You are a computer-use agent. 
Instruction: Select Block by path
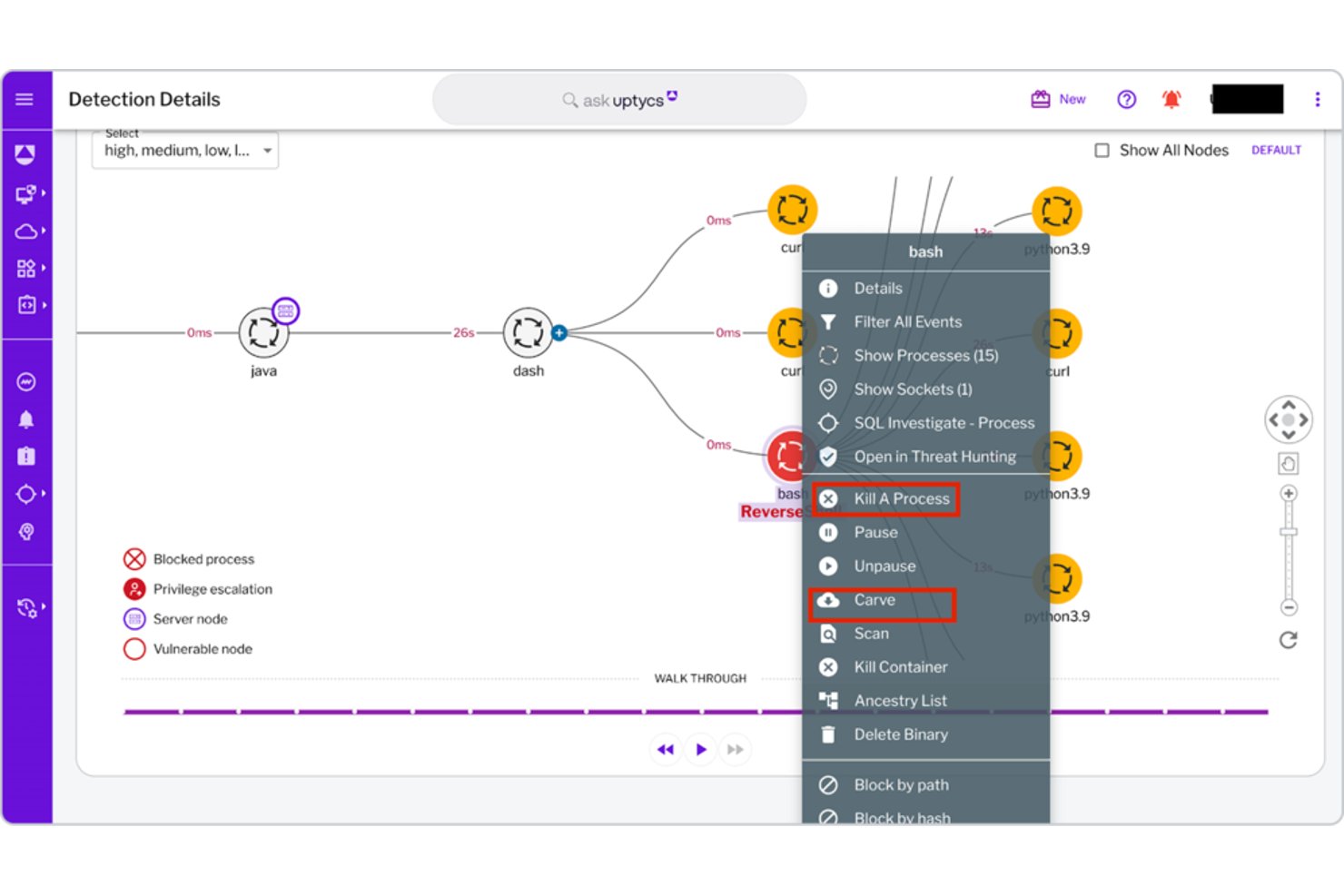(x=926, y=784)
